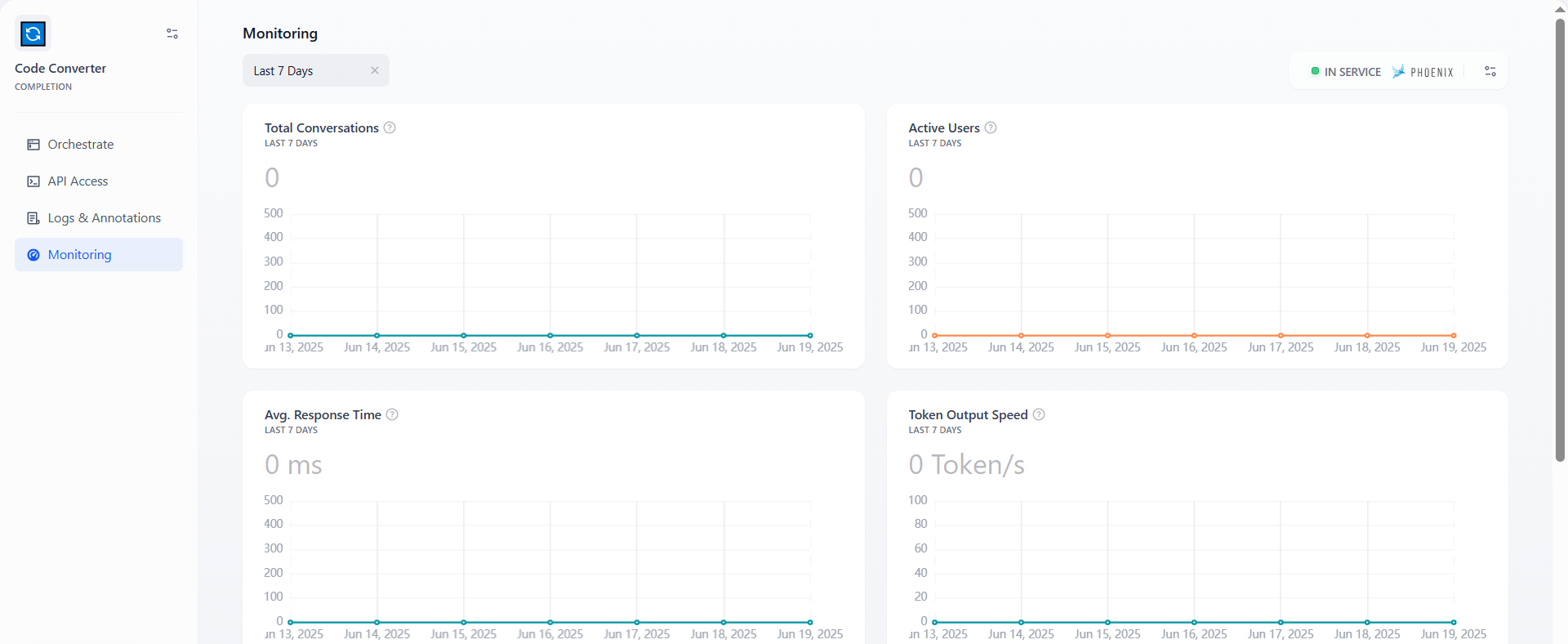The height and width of the screenshot is (644, 1568).
Task: Click the Logs & Annotations icon
Action: coord(33,218)
